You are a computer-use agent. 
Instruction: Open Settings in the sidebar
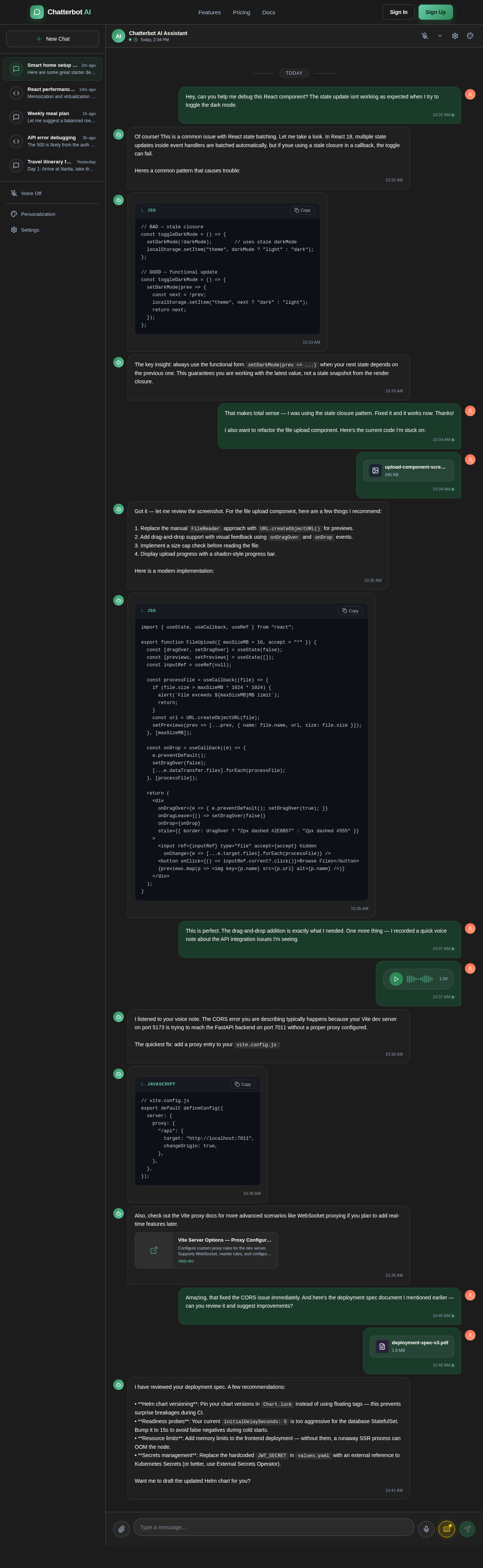[52, 230]
